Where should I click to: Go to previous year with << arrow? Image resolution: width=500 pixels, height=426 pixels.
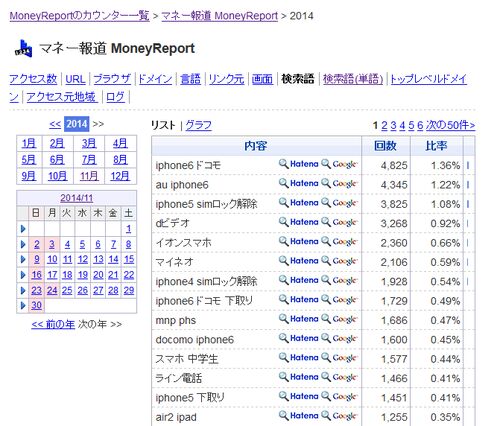55,124
